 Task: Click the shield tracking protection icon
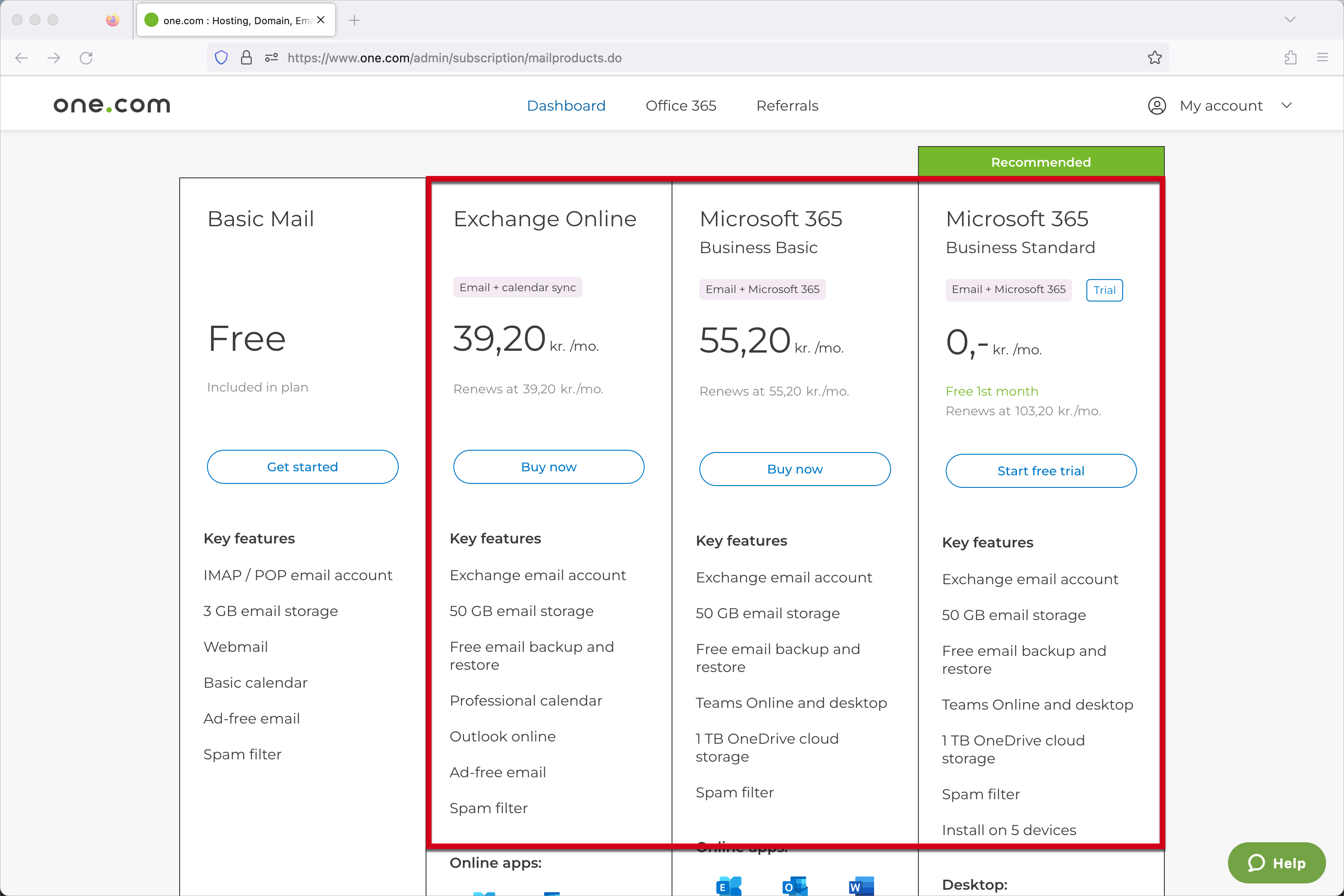pyautogui.click(x=221, y=58)
